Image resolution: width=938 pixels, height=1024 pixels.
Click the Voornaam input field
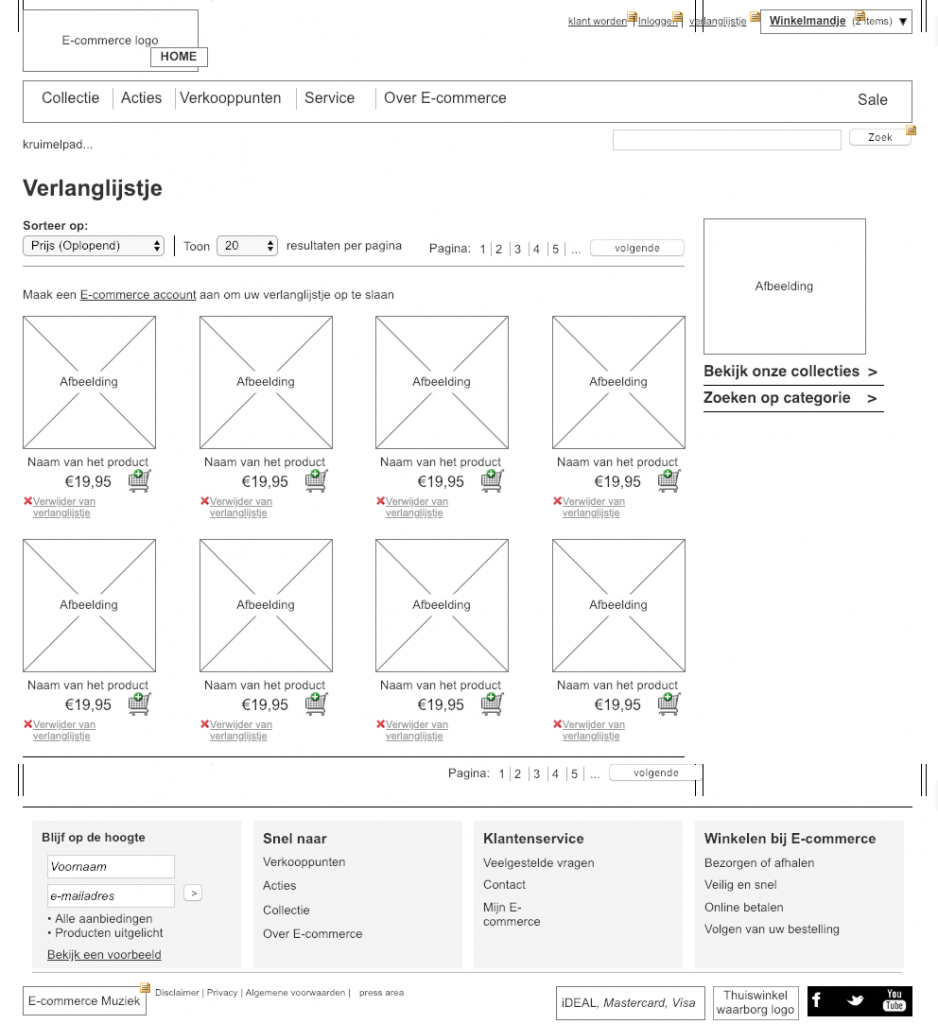pyautogui.click(x=110, y=867)
